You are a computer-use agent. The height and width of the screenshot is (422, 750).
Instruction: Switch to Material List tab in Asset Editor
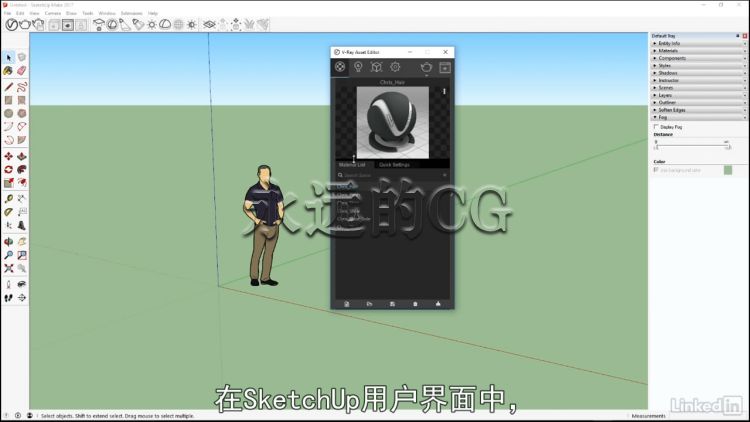coord(352,165)
